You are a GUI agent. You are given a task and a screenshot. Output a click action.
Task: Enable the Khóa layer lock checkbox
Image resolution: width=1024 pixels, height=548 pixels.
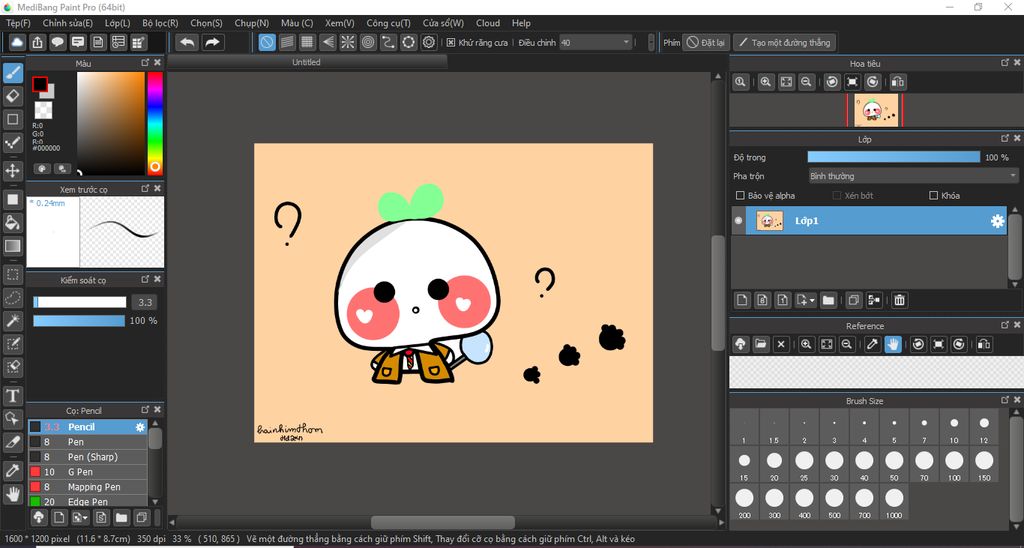pyautogui.click(x=934, y=196)
